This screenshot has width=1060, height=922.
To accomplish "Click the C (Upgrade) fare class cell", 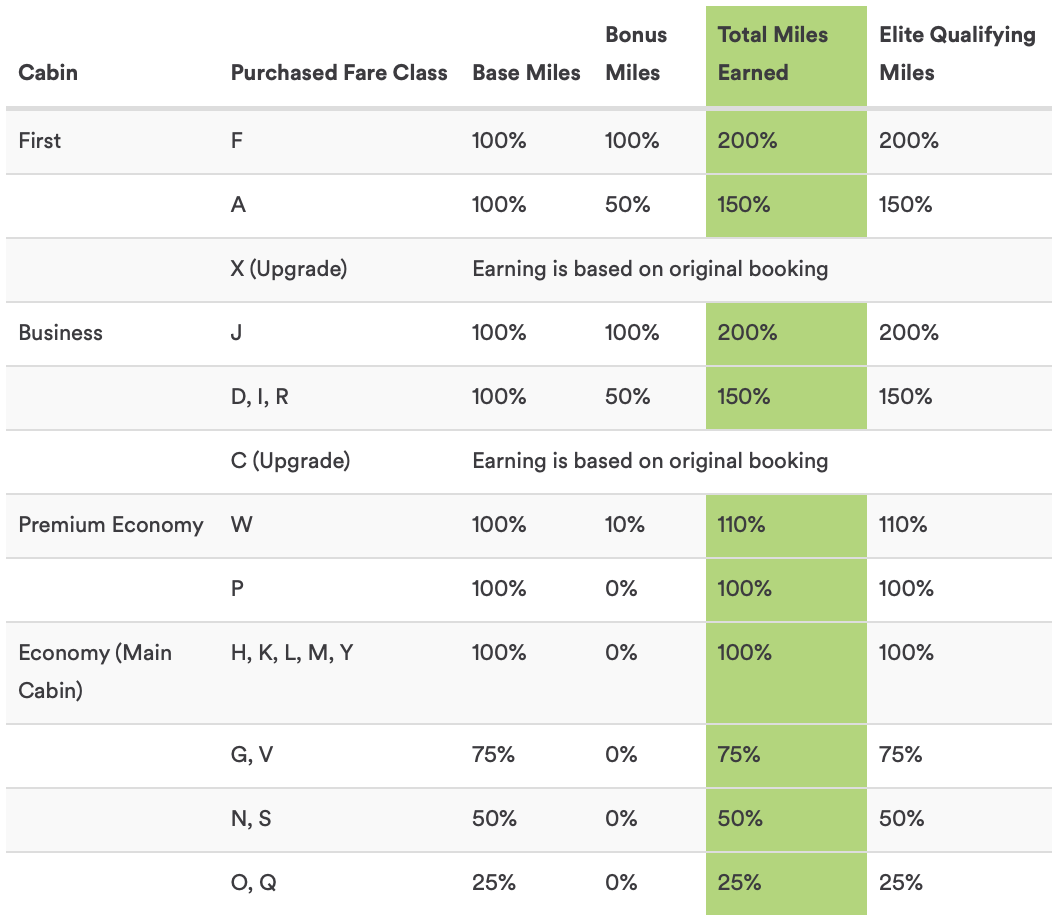I will pyautogui.click(x=290, y=461).
